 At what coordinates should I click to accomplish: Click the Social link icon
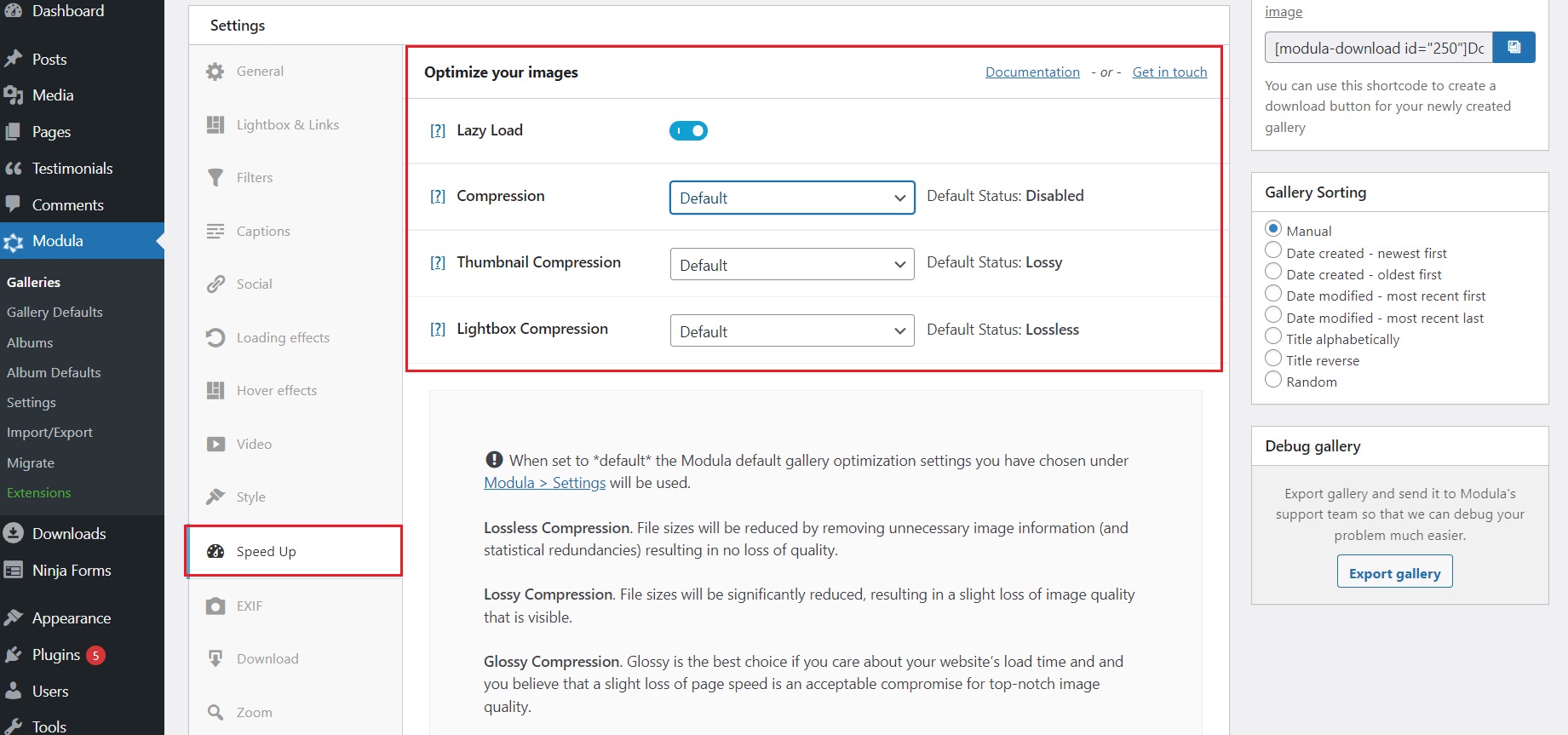[x=215, y=284]
